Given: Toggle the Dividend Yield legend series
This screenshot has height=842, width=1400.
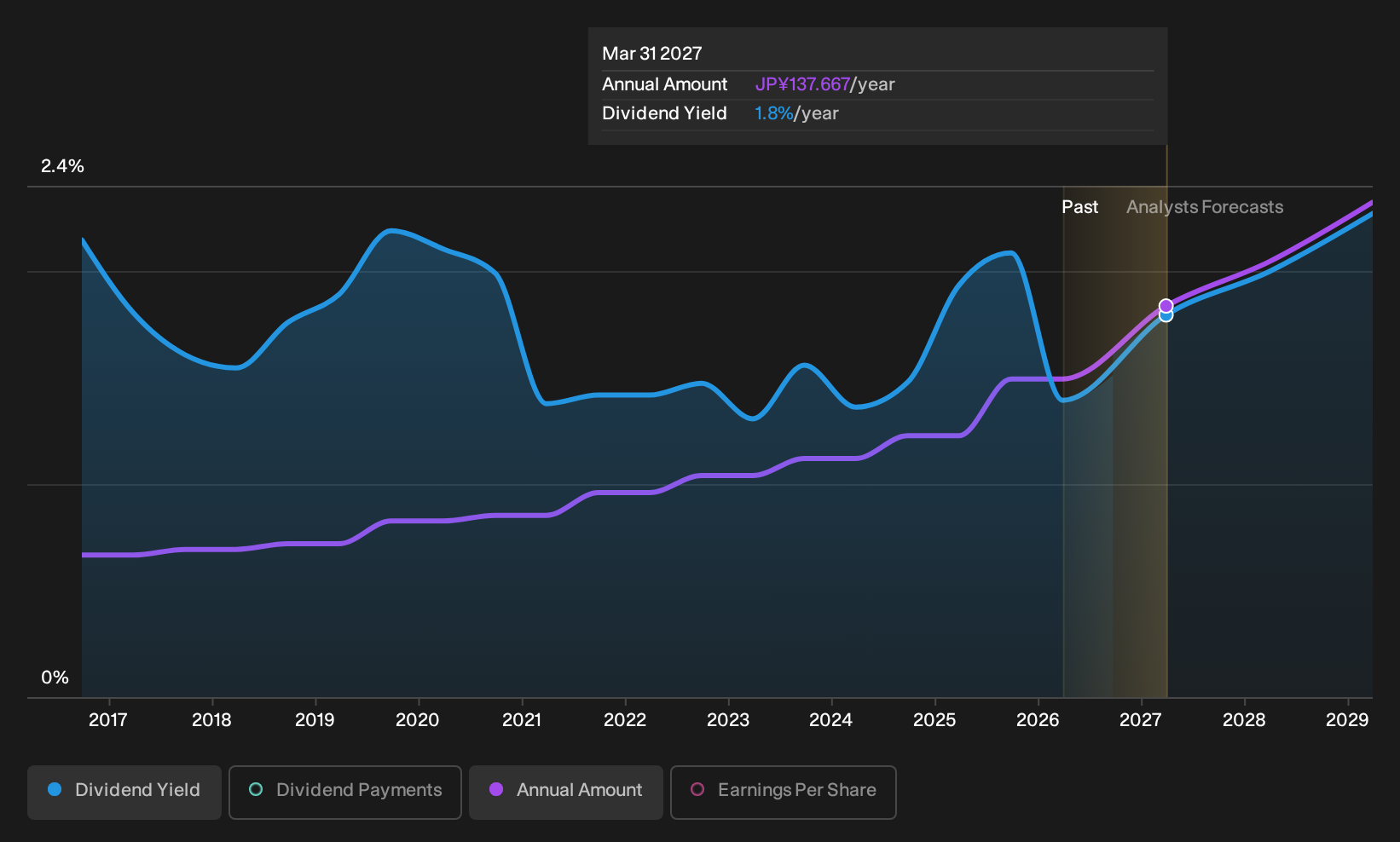Looking at the screenshot, I should tap(124, 792).
